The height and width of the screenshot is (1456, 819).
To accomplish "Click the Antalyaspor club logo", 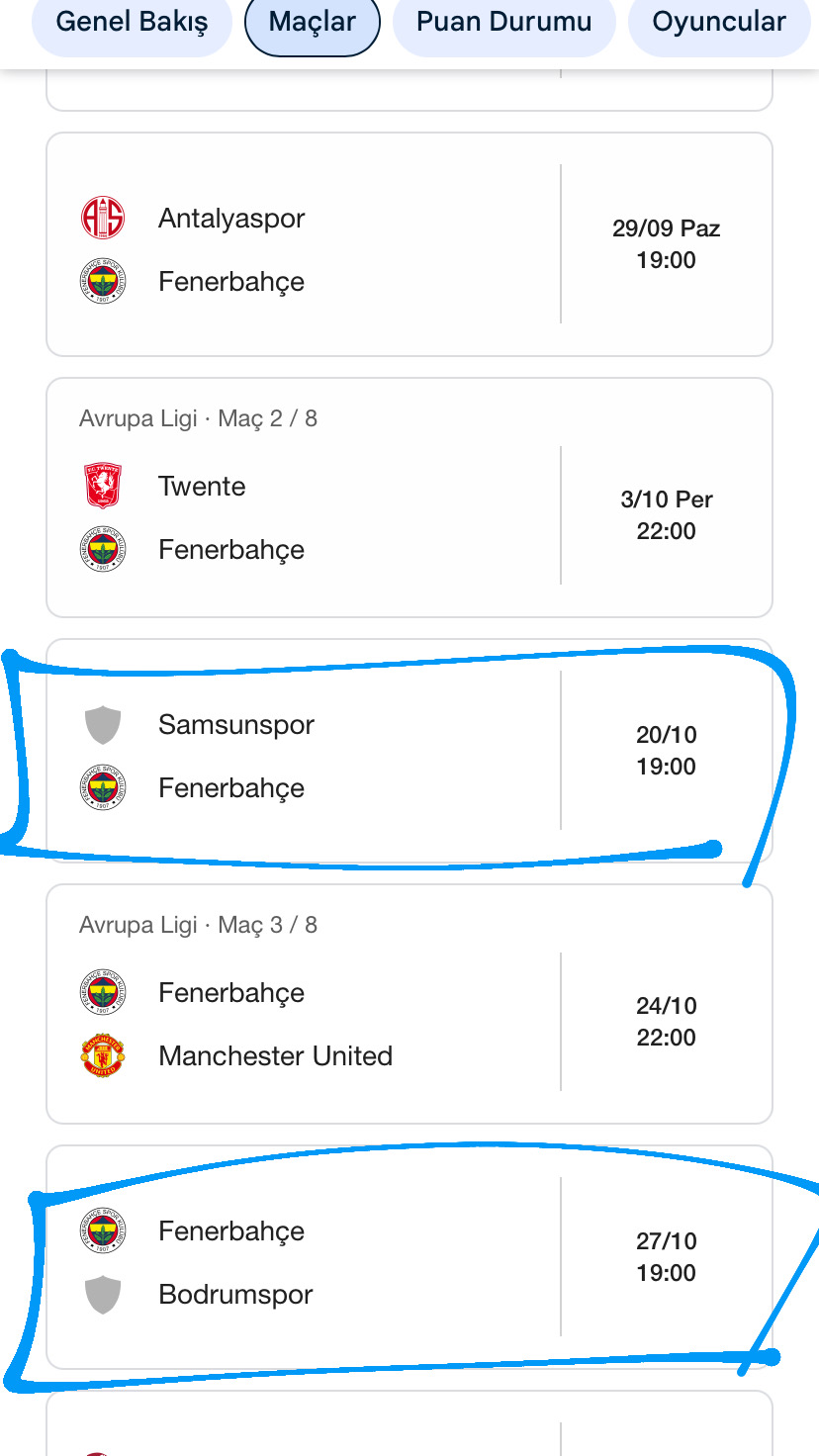I will click(x=103, y=218).
